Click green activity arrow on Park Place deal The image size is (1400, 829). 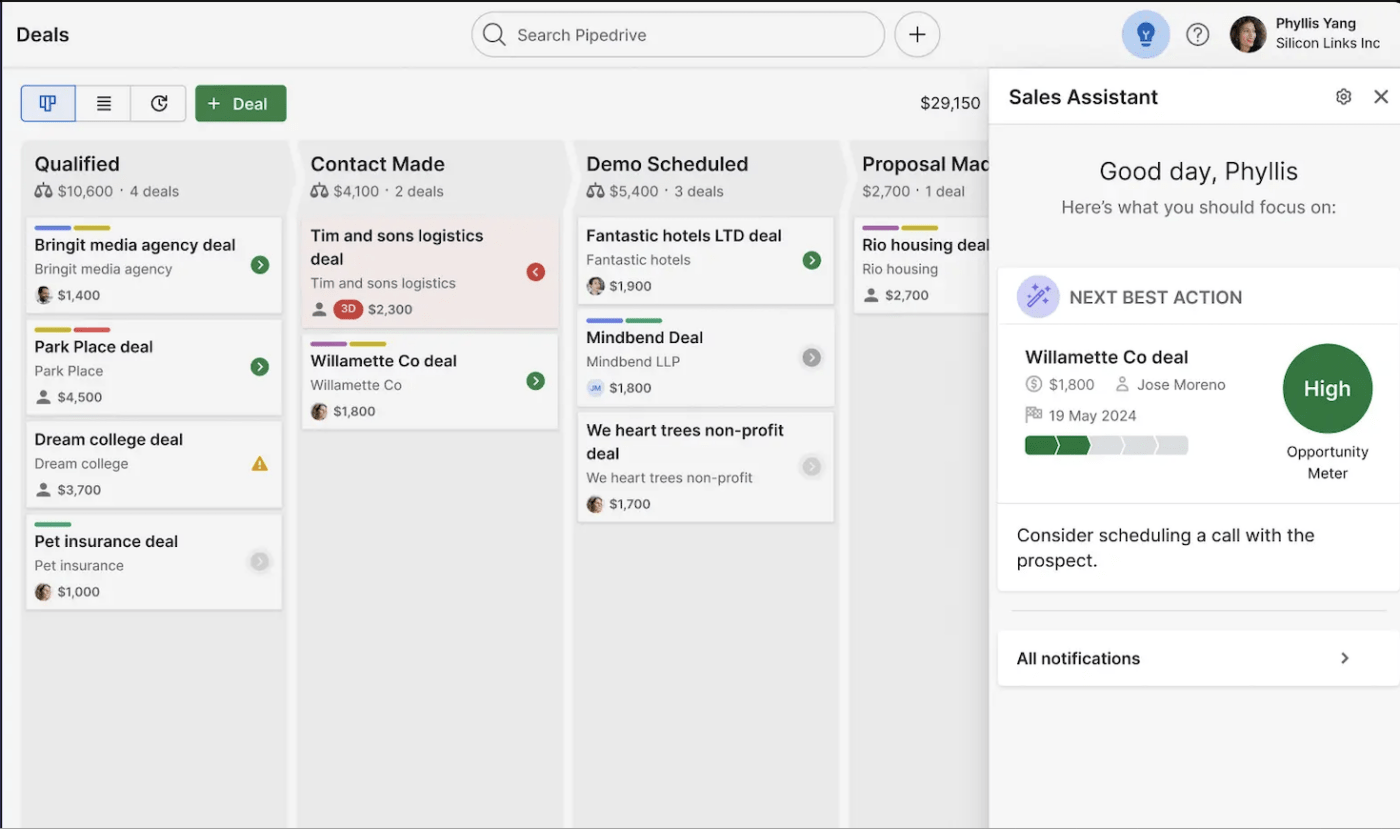[260, 367]
